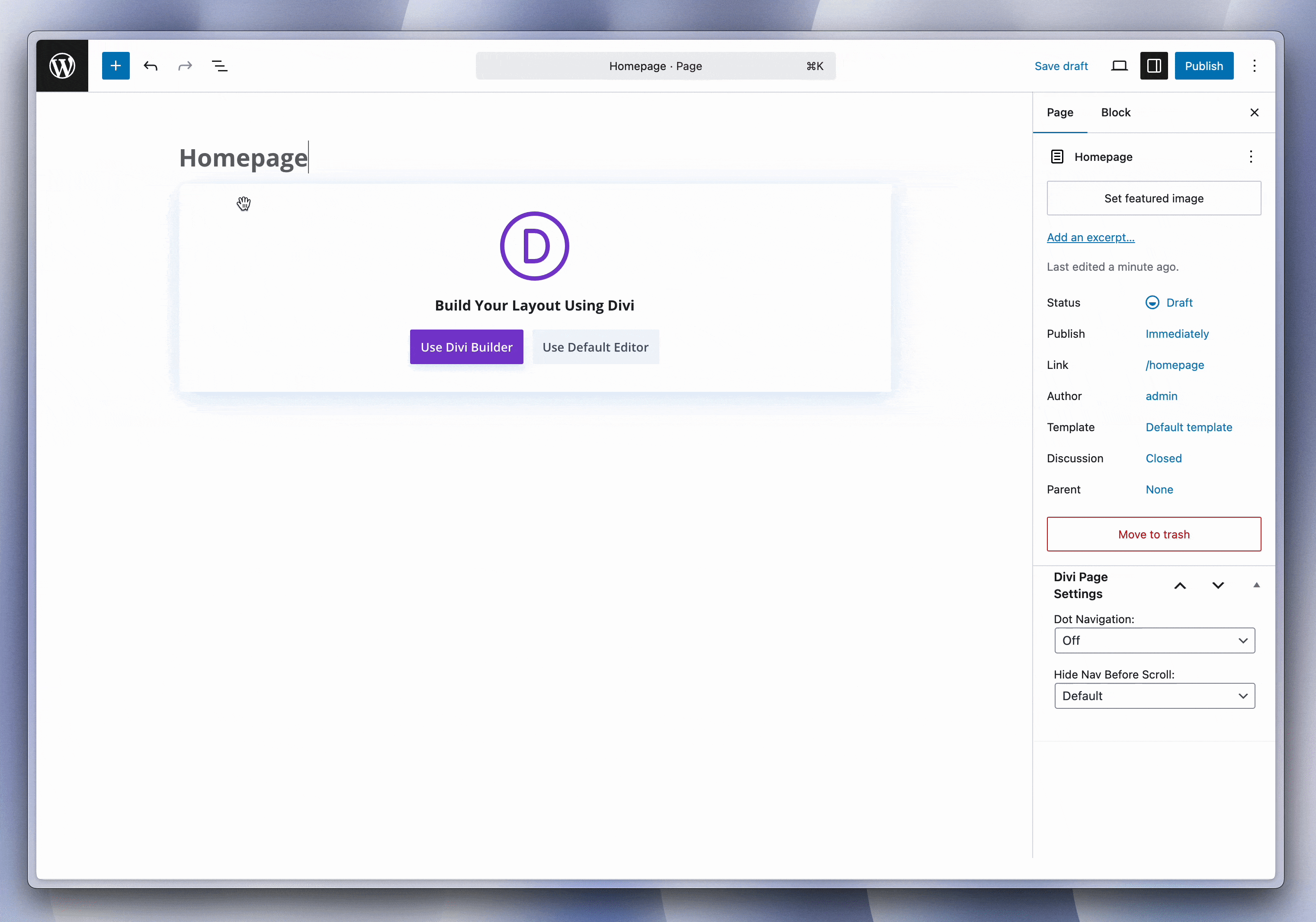
Task: Click the Divi logo circle
Action: (x=534, y=246)
